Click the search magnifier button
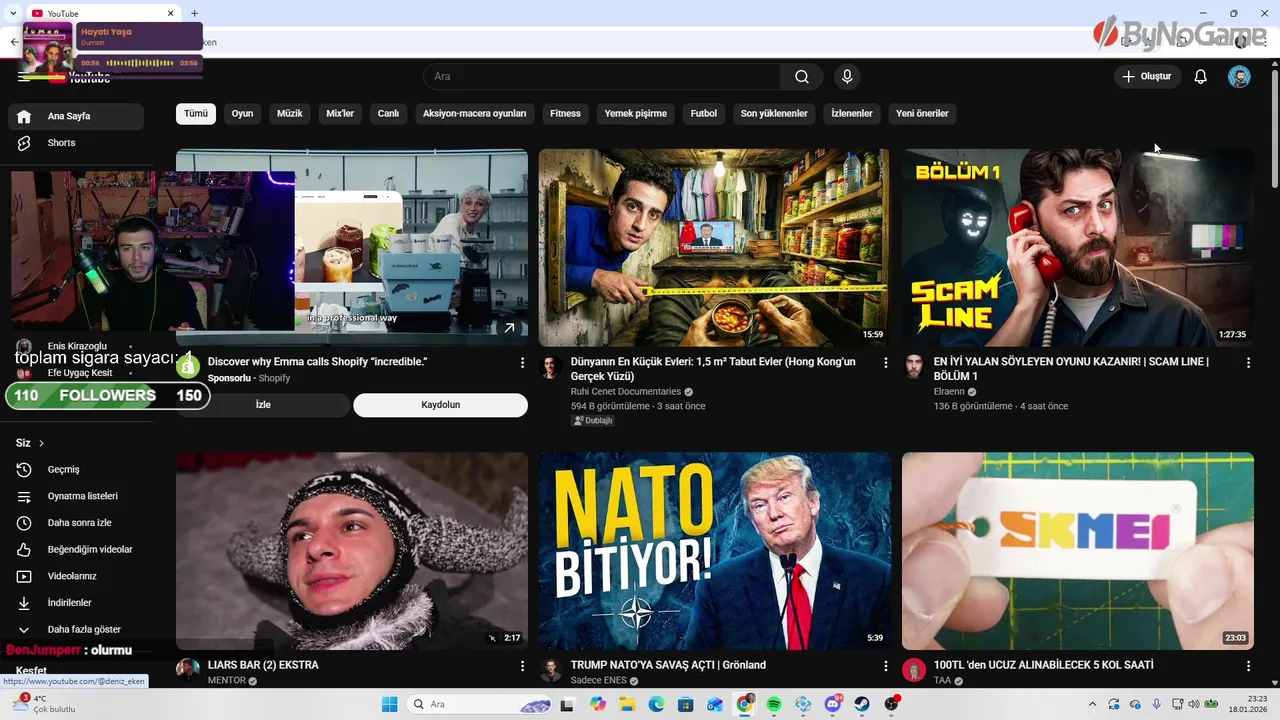1280x720 pixels. click(x=802, y=77)
